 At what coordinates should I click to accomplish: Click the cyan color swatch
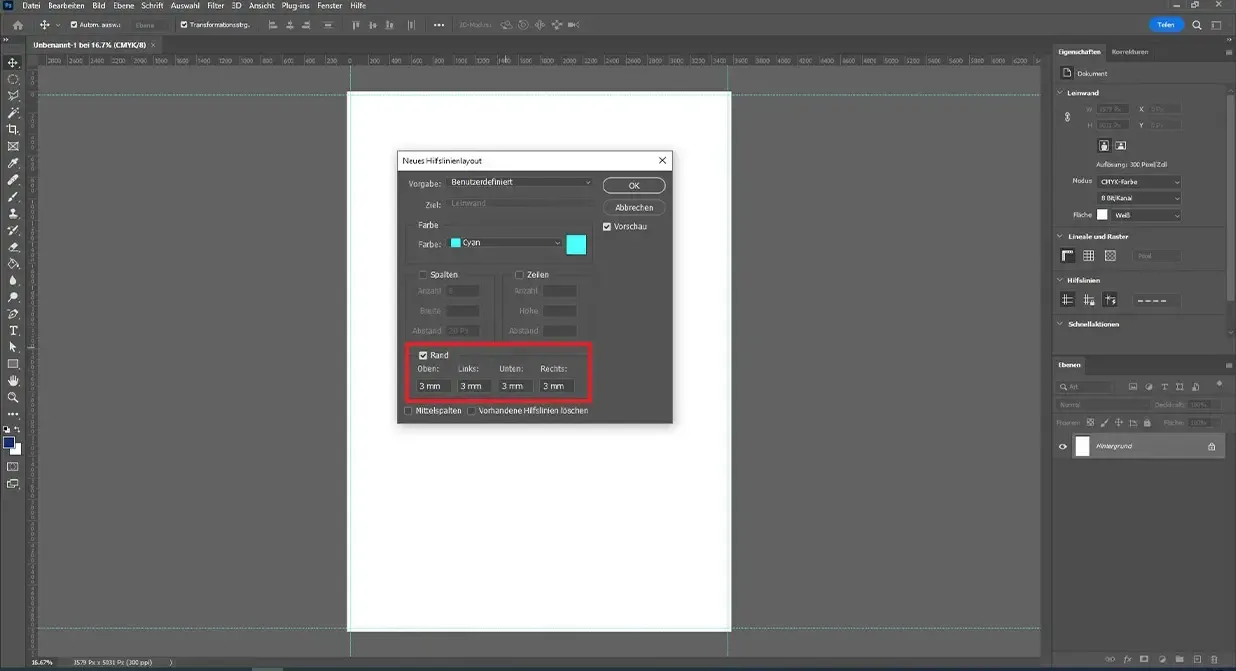575,243
